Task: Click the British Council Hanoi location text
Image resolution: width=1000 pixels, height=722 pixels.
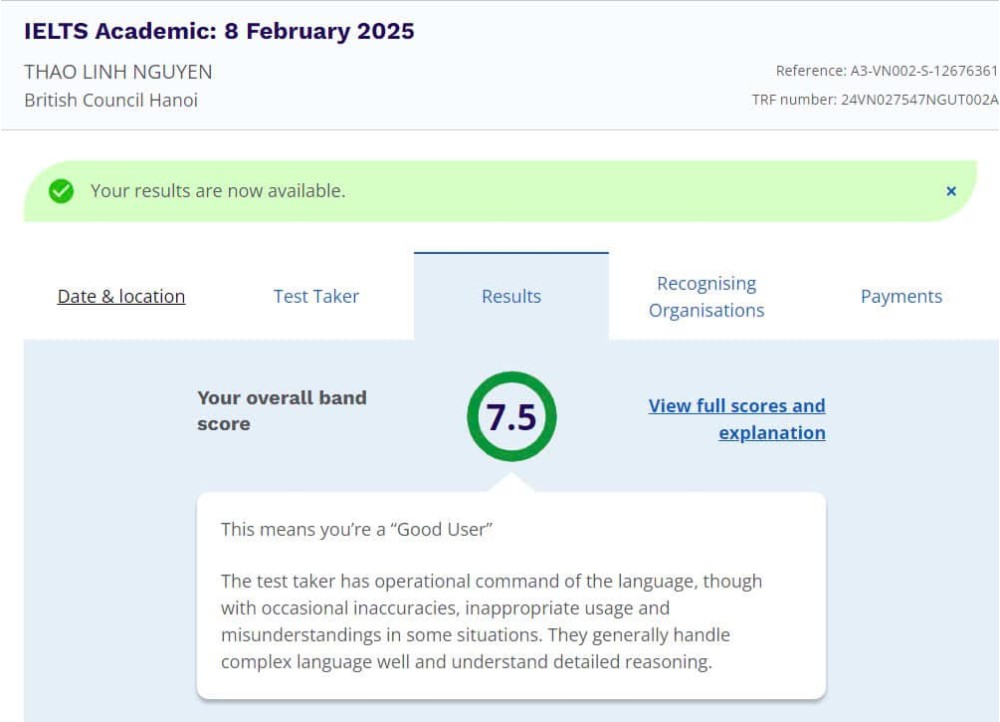Action: click(x=111, y=100)
